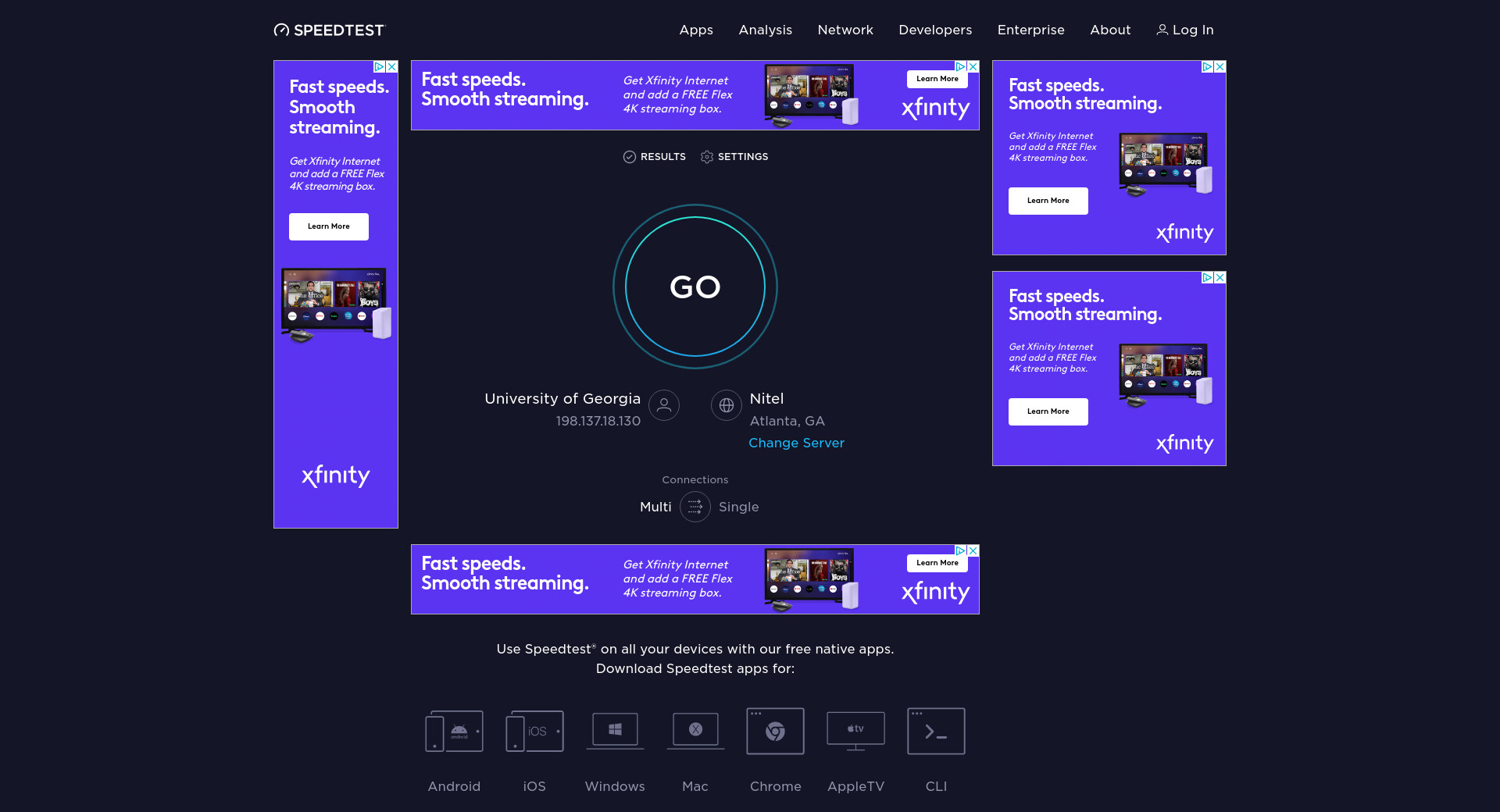Image resolution: width=1500 pixels, height=812 pixels.
Task: Click the Android app download icon
Action: (x=454, y=732)
